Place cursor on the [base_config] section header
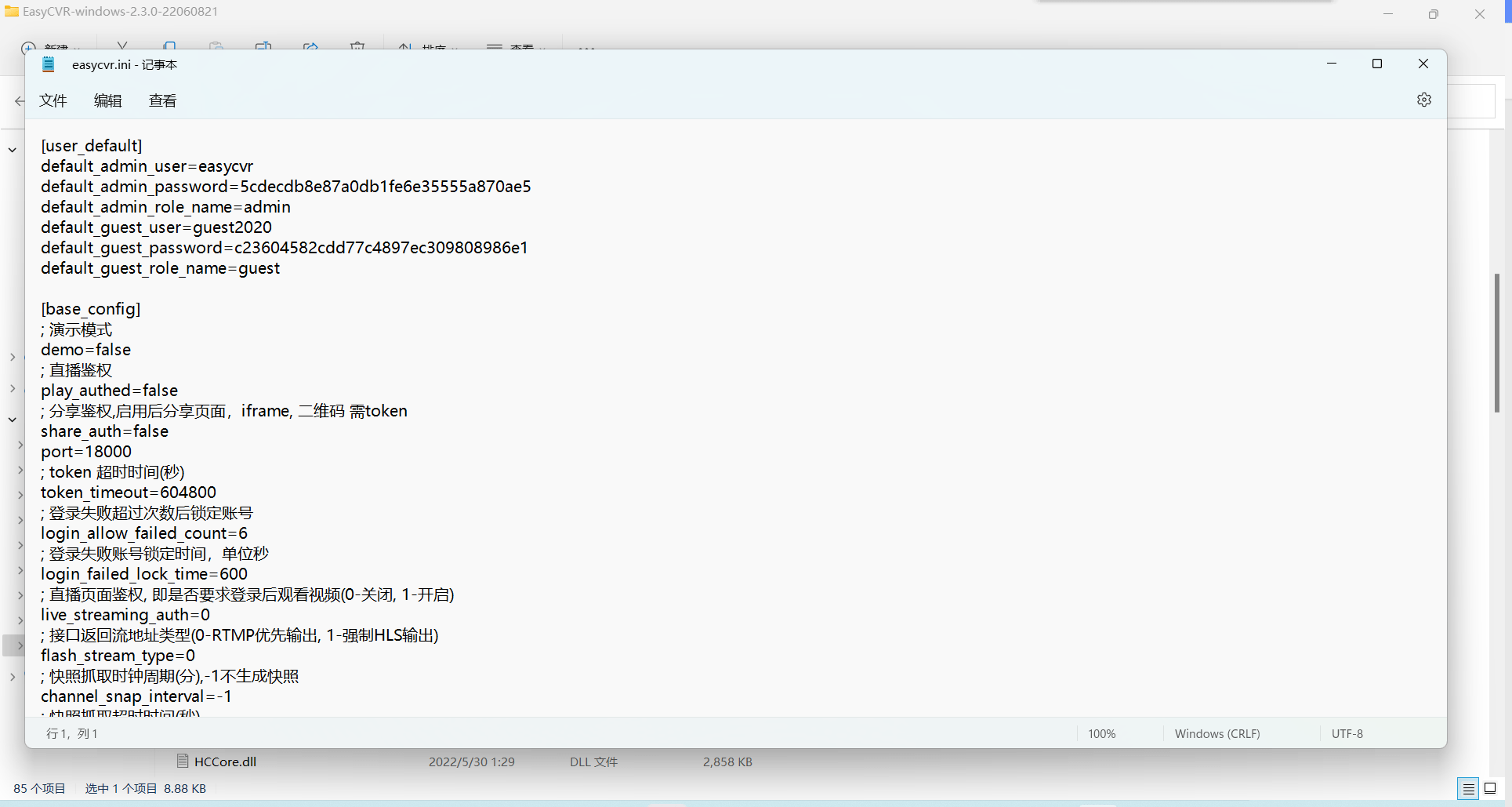 click(x=91, y=308)
